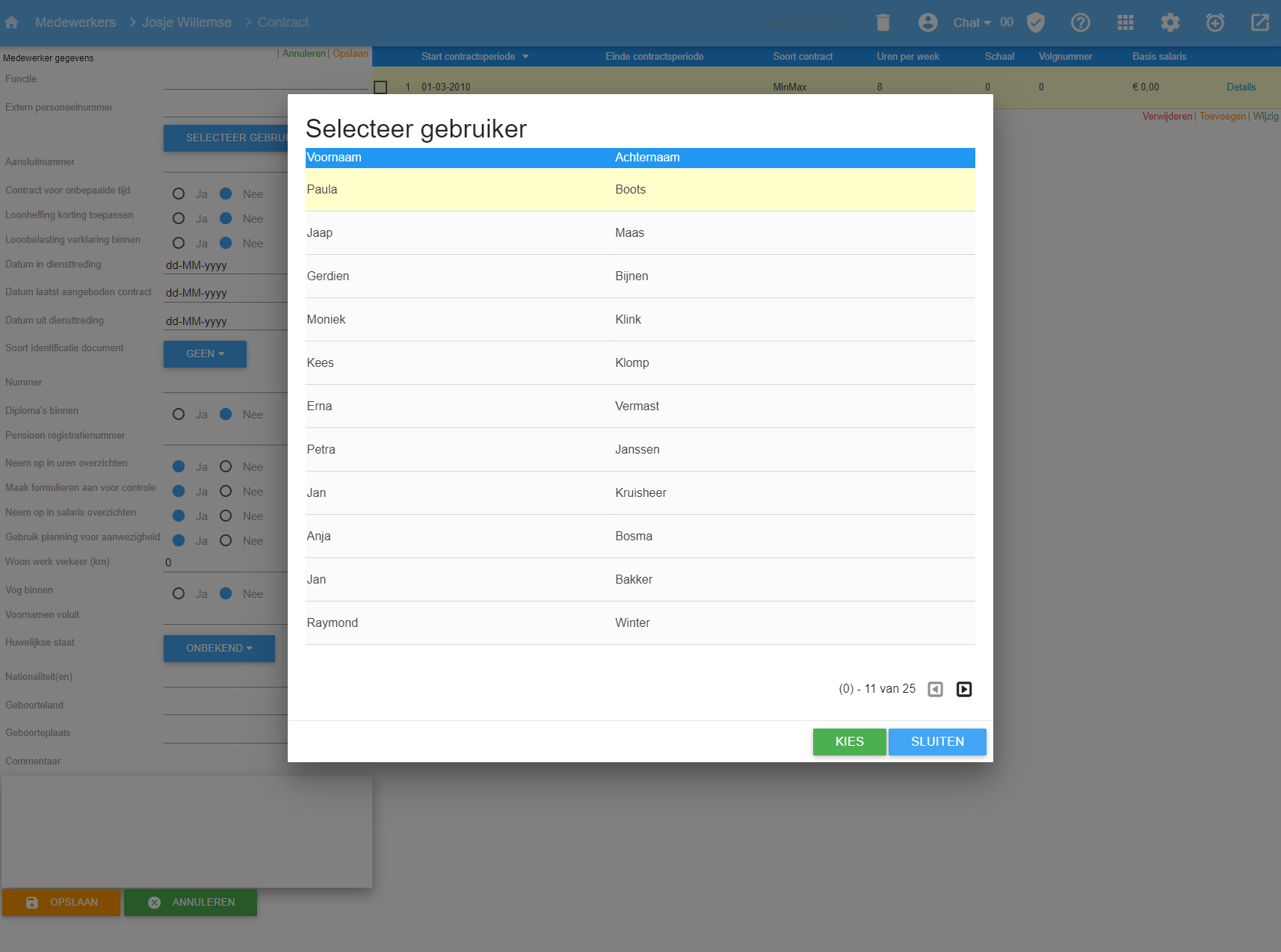The width and height of the screenshot is (1281, 952).
Task: Select Ja for Contract voor onbepaalde tijd
Action: click(x=179, y=193)
